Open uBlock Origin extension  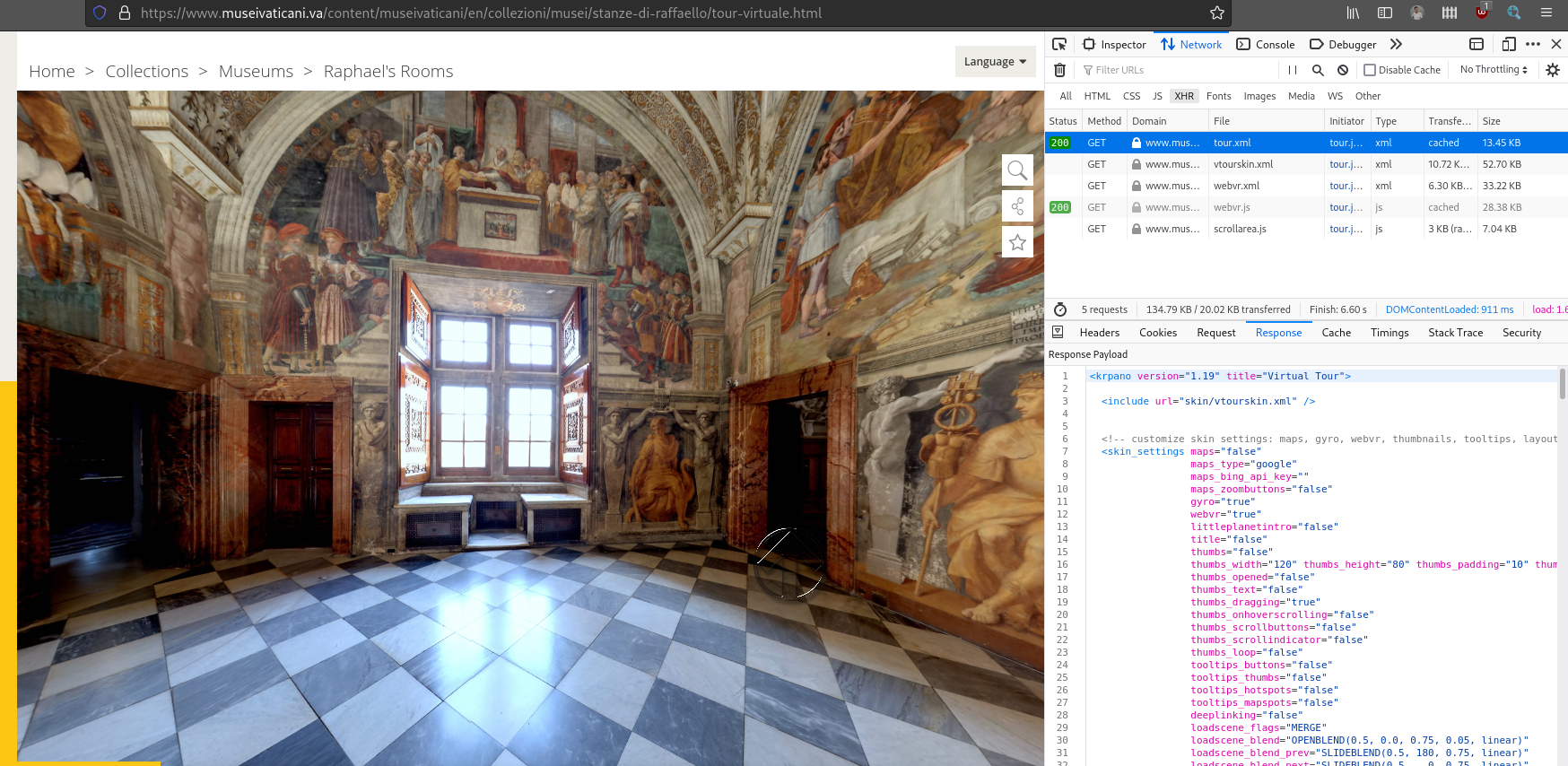click(x=1482, y=12)
